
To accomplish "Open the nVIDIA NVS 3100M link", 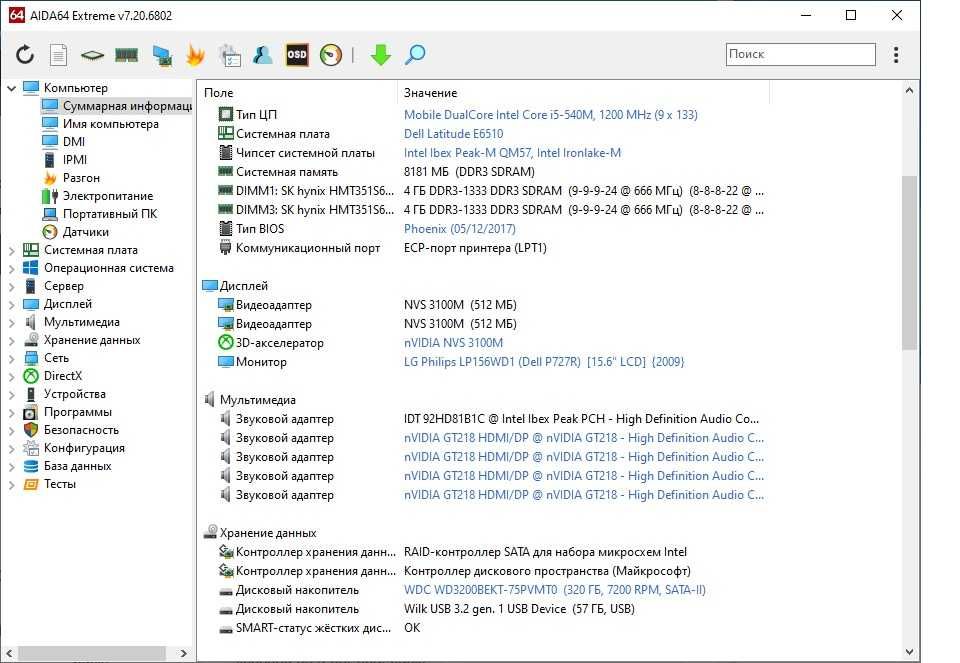I will 453,343.
